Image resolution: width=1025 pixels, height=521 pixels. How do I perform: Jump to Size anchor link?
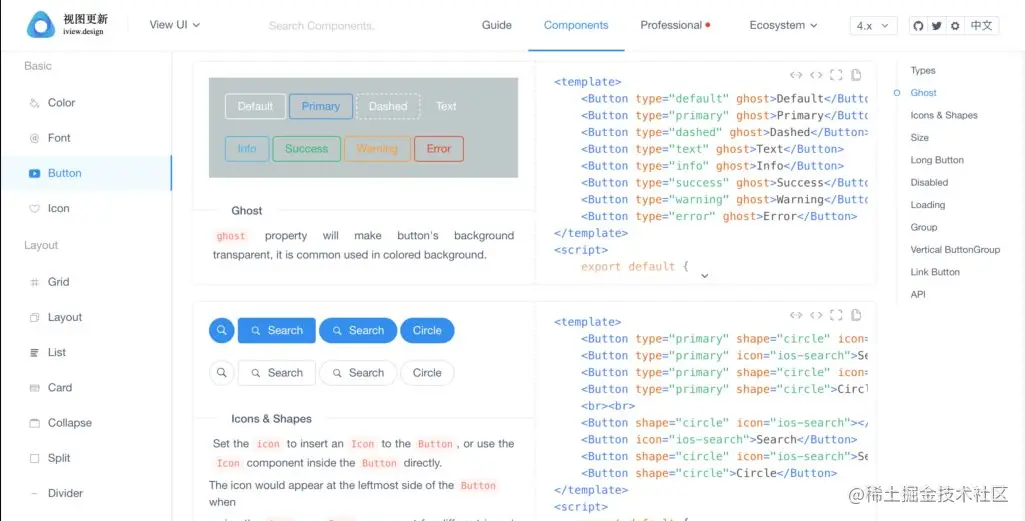[920, 137]
